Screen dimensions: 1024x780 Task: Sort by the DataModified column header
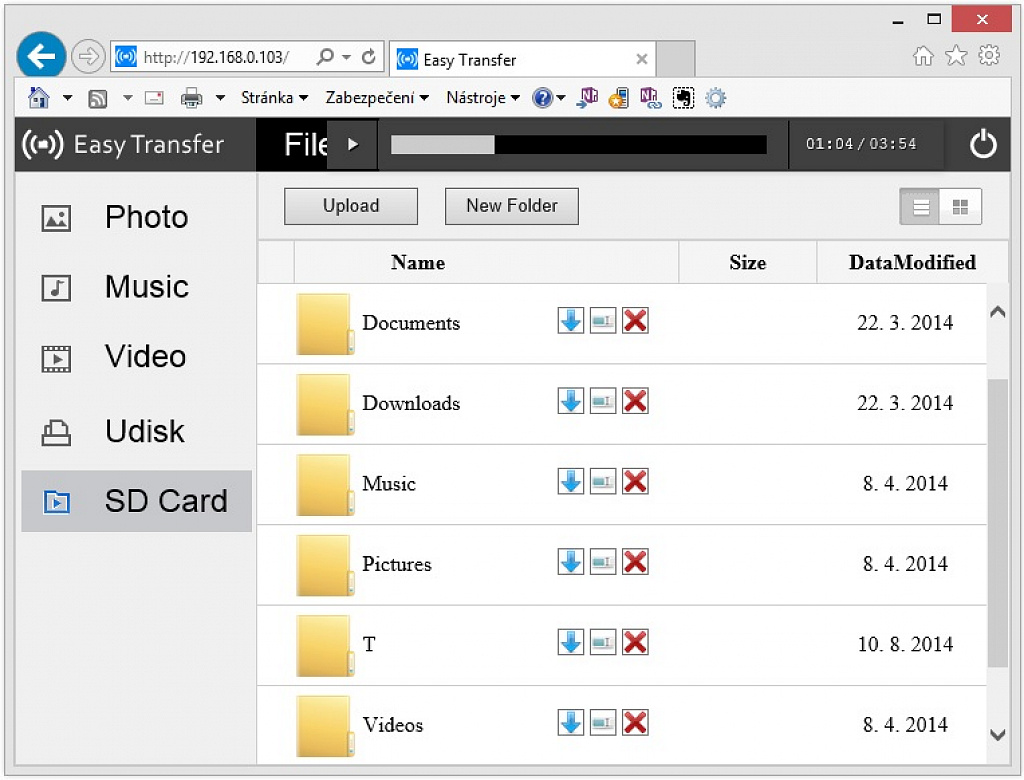[x=912, y=262]
